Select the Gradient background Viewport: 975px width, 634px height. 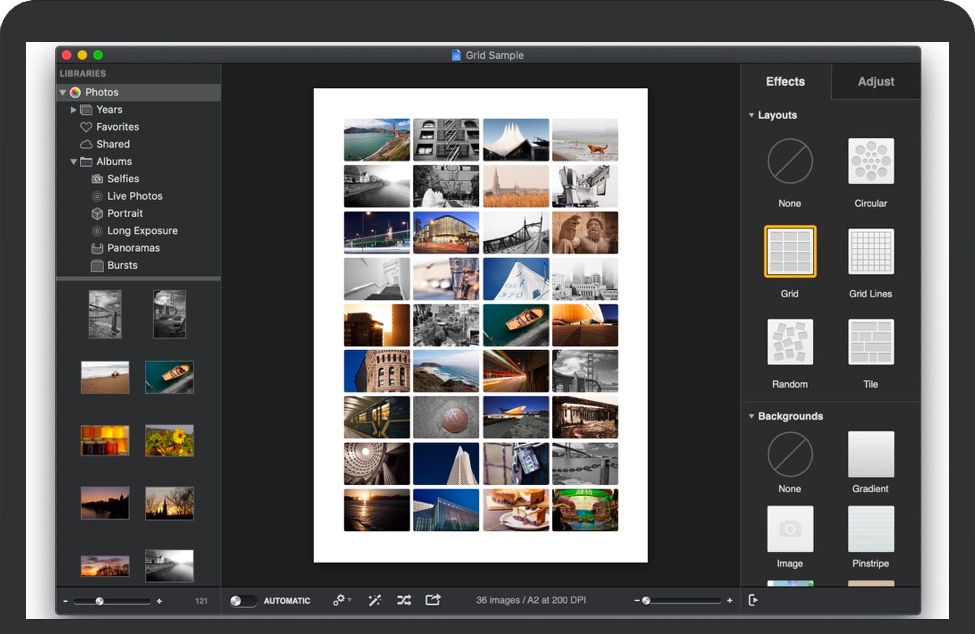(x=870, y=455)
